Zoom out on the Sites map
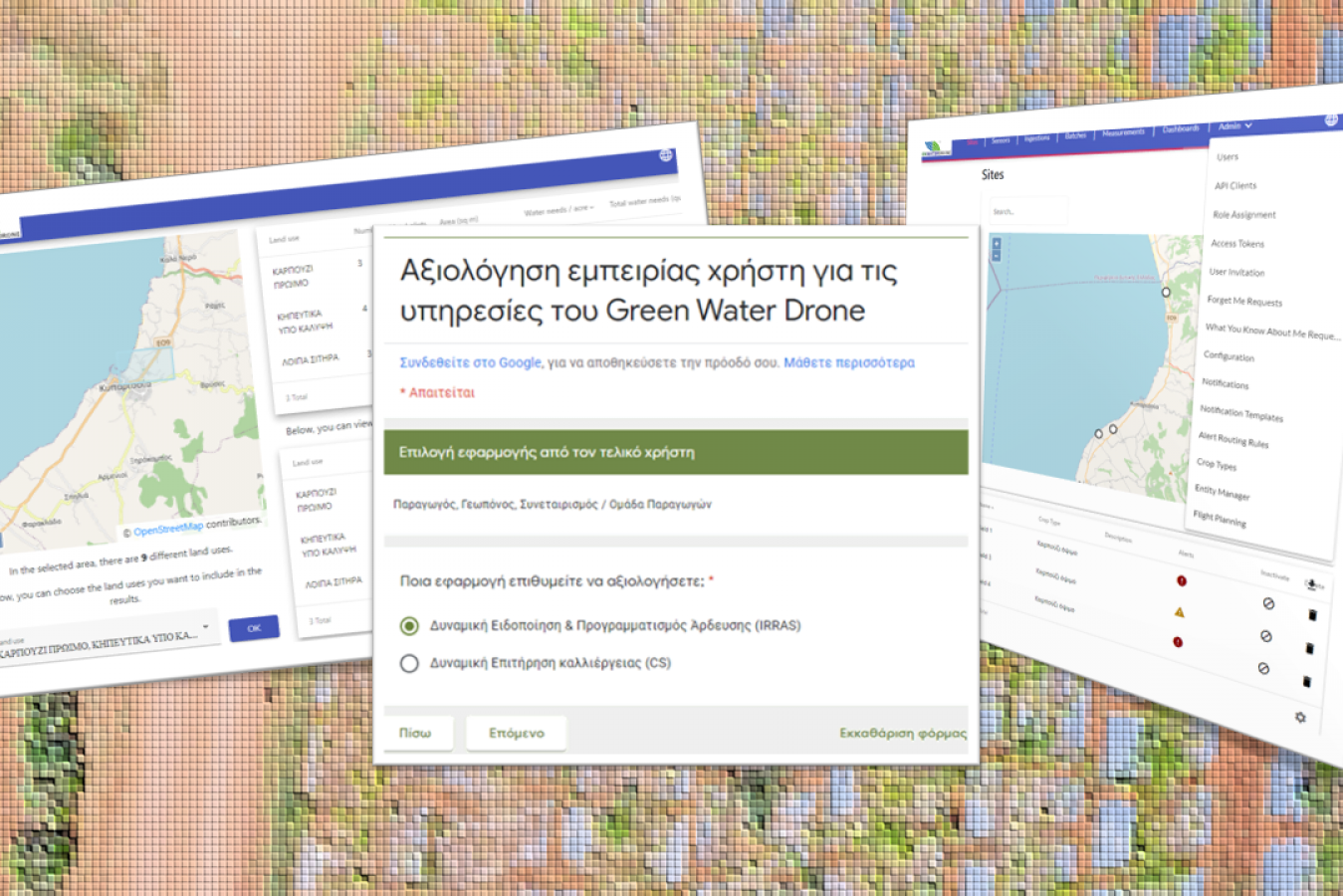 point(997,256)
